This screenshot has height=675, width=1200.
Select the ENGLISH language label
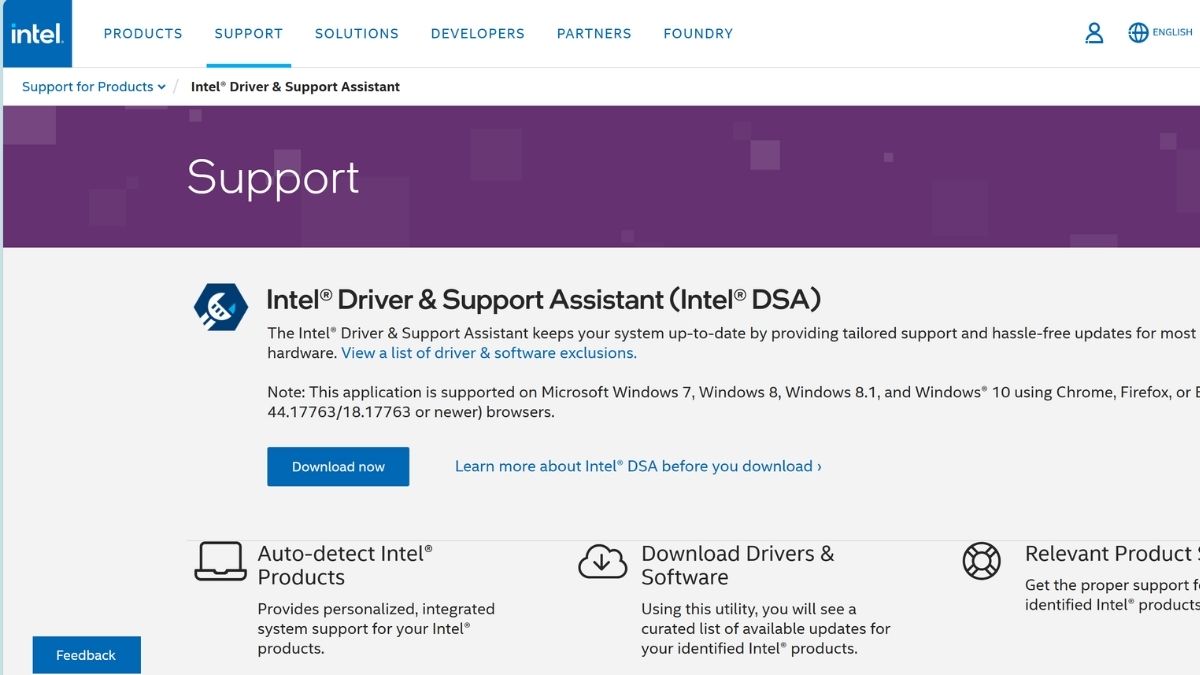tap(1172, 33)
